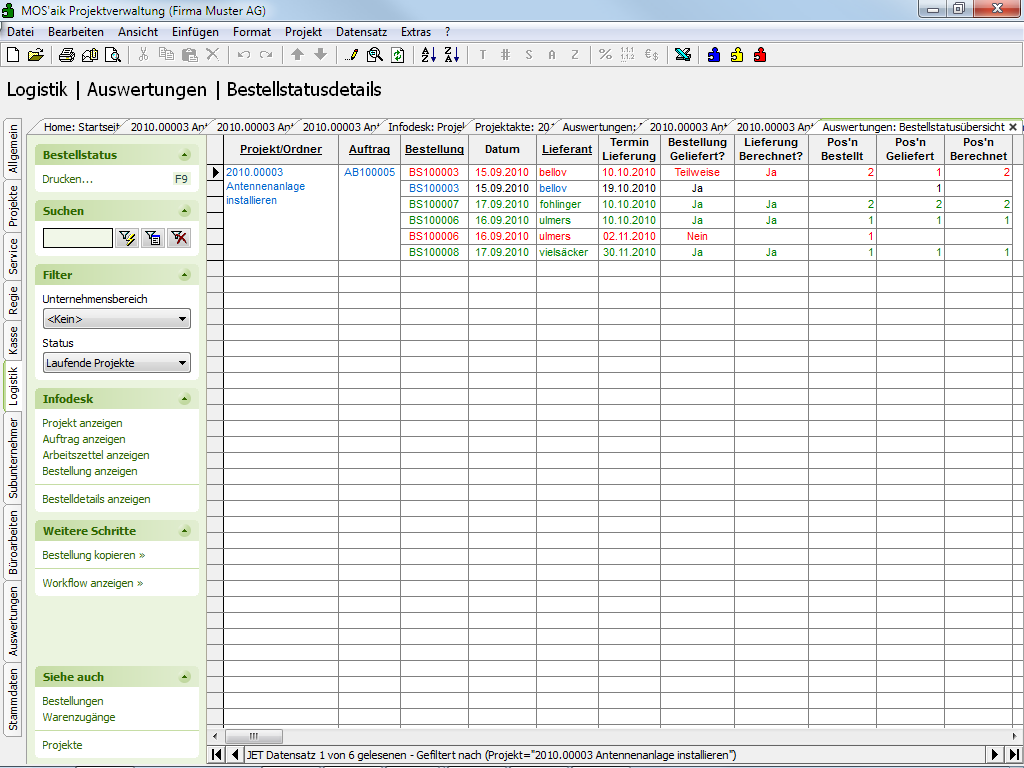Click the euro dollar currency icon
The width and height of the screenshot is (1024, 768).
pyautogui.click(x=651, y=56)
